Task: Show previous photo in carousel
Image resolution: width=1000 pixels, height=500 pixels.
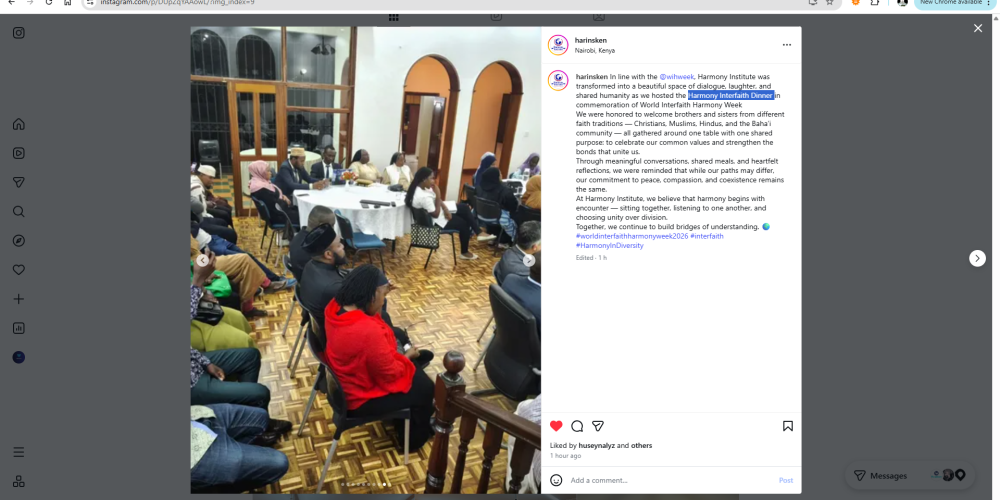Action: [202, 260]
